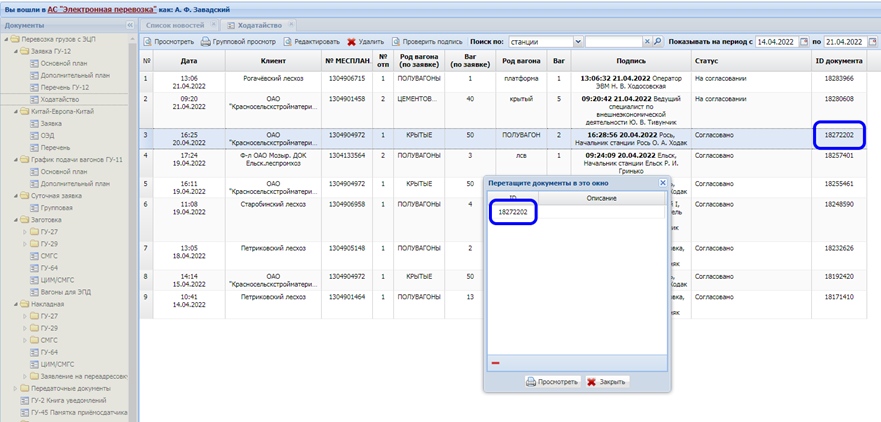Open the ОЭД item in the tree
The width and height of the screenshot is (881, 422).
pyautogui.click(x=48, y=135)
